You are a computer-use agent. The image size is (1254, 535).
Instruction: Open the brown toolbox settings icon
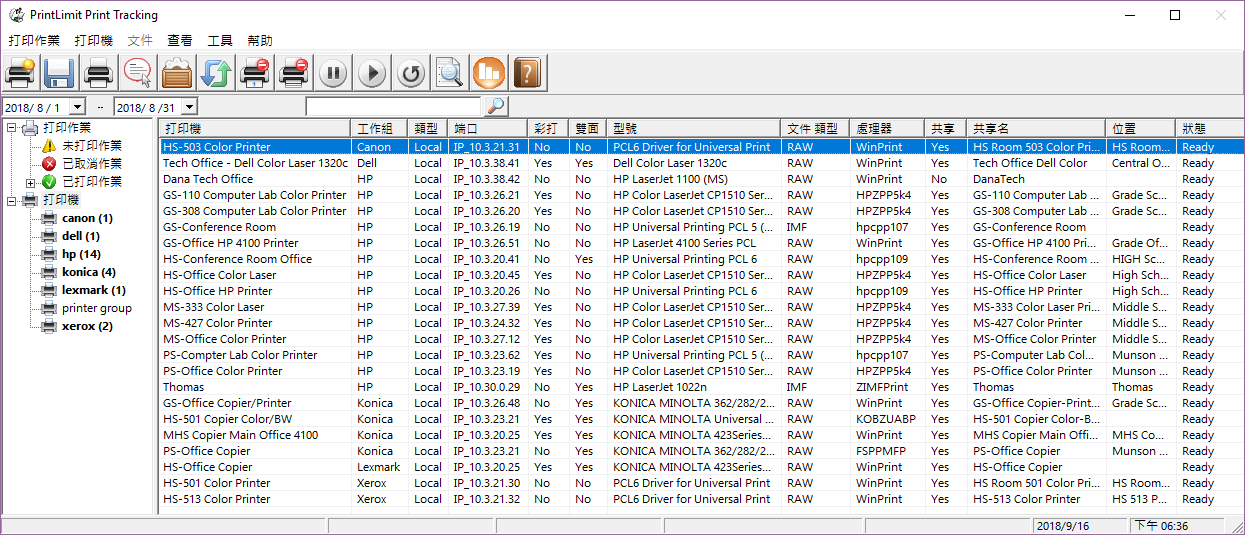177,73
